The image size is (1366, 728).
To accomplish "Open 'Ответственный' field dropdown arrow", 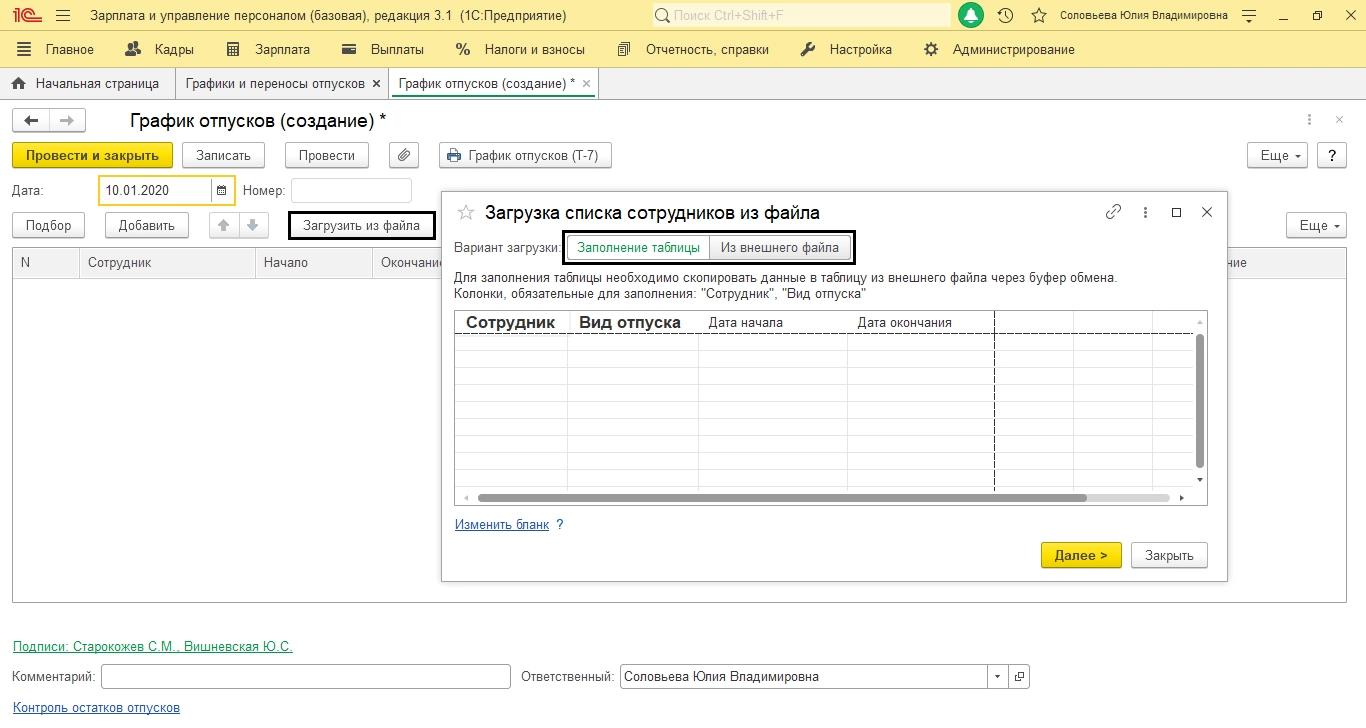I will [x=997, y=677].
